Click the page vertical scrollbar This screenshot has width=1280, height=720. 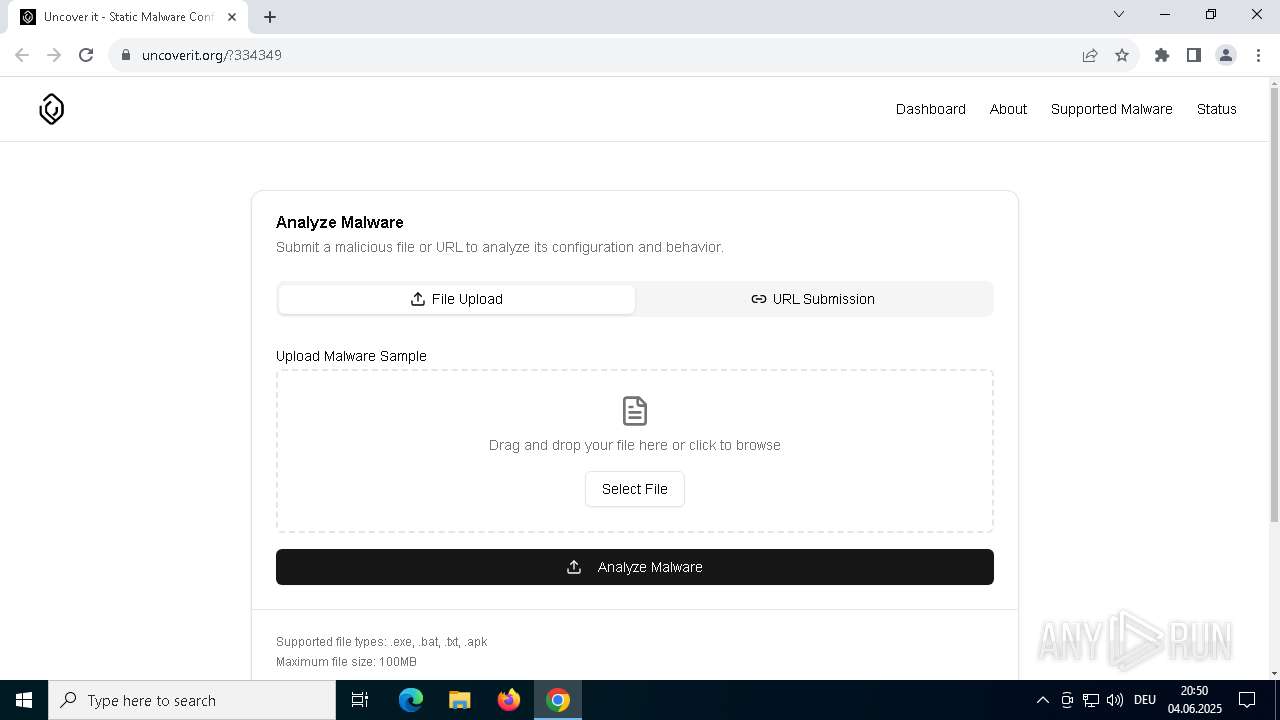pyautogui.click(x=1274, y=305)
